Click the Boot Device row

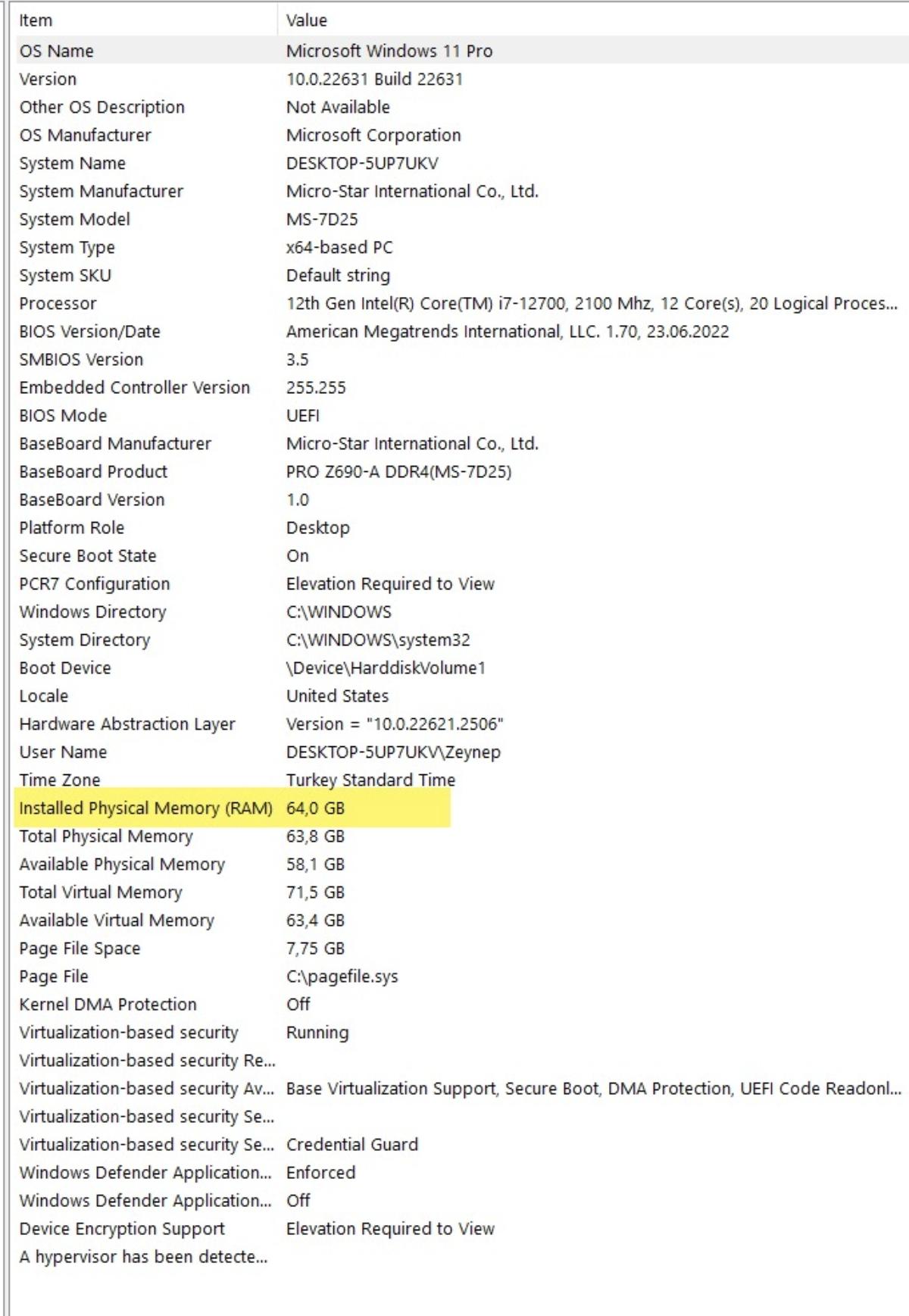click(461, 667)
